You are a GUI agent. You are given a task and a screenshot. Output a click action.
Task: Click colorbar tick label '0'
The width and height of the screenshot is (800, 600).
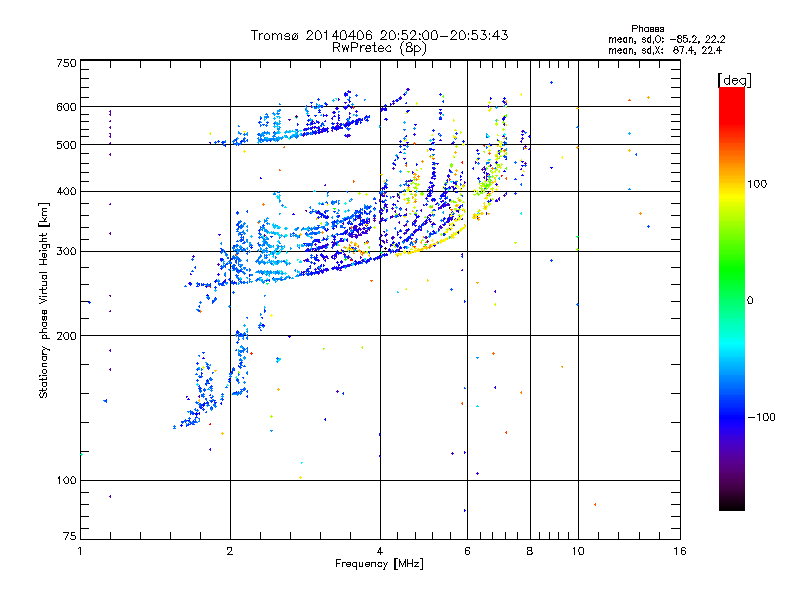tap(750, 301)
